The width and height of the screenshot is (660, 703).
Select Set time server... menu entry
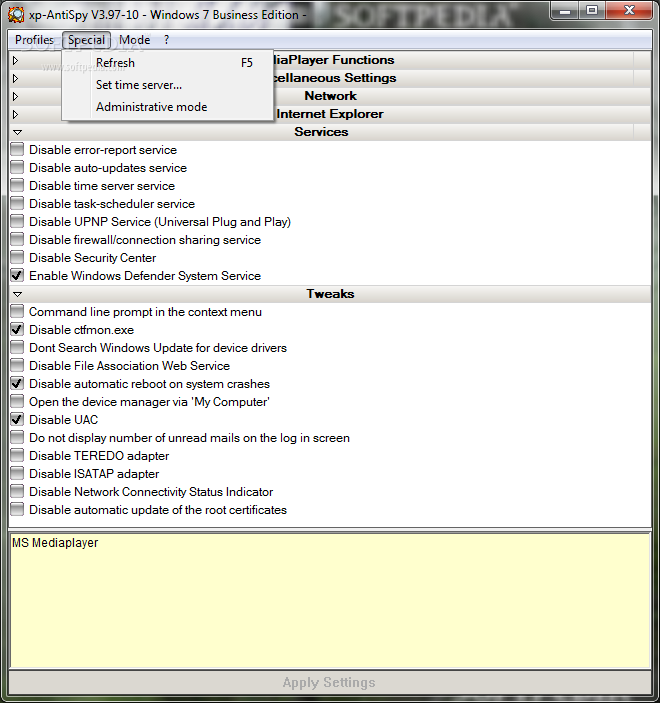168,85
